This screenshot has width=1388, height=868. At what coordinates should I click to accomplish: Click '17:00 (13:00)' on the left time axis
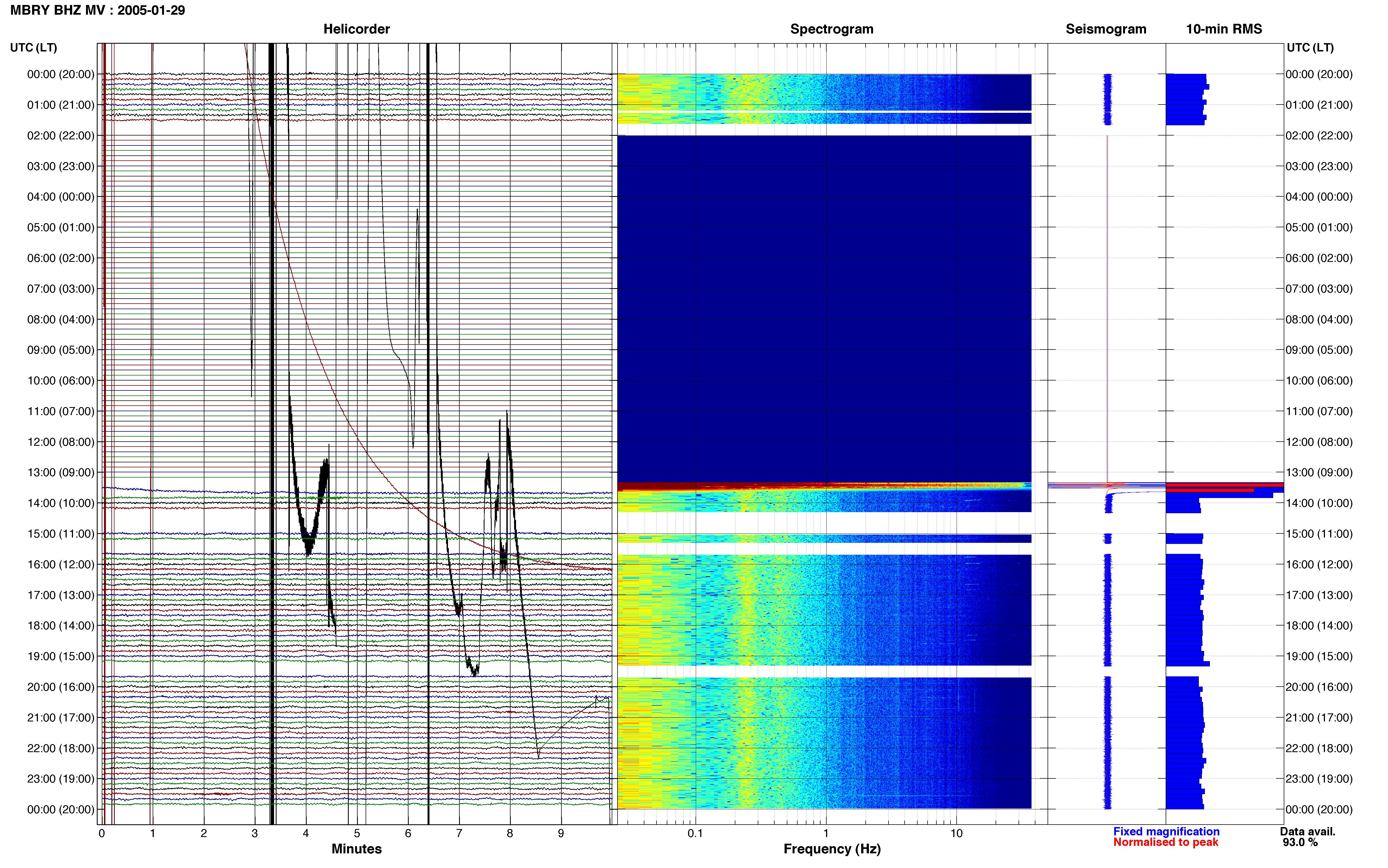tap(61, 595)
